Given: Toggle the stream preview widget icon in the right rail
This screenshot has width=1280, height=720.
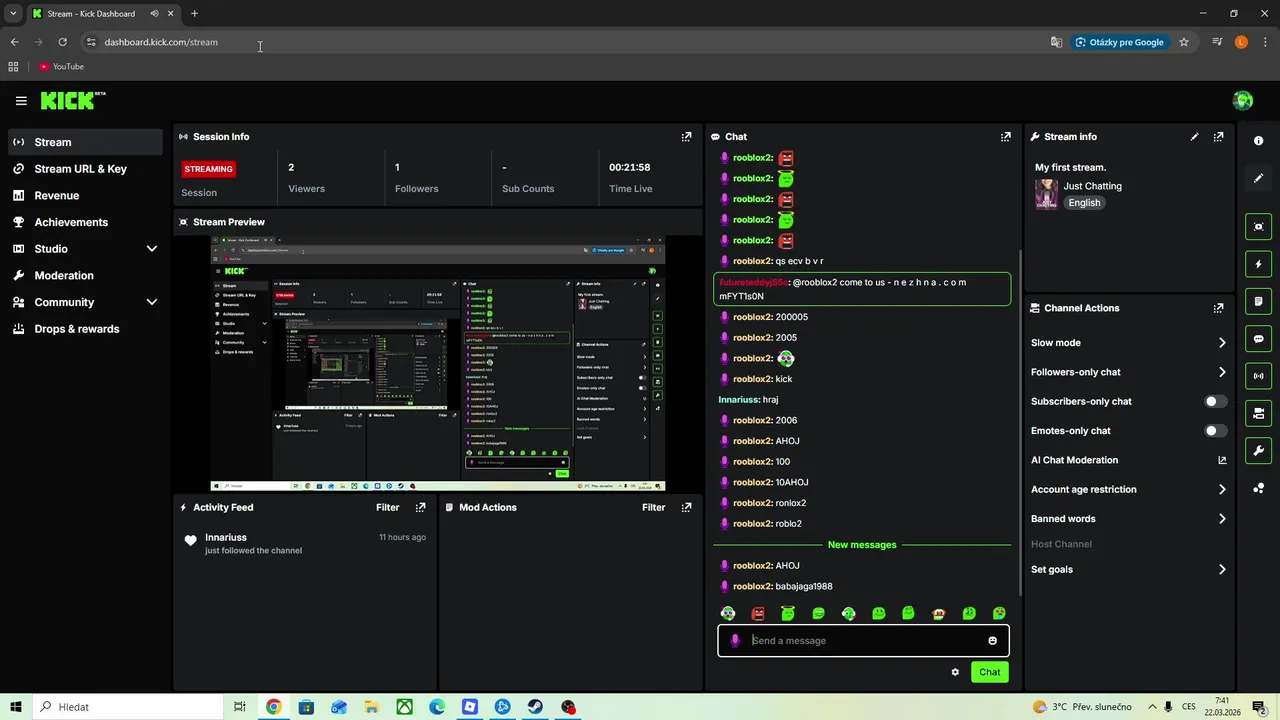Looking at the screenshot, I should (x=1258, y=227).
